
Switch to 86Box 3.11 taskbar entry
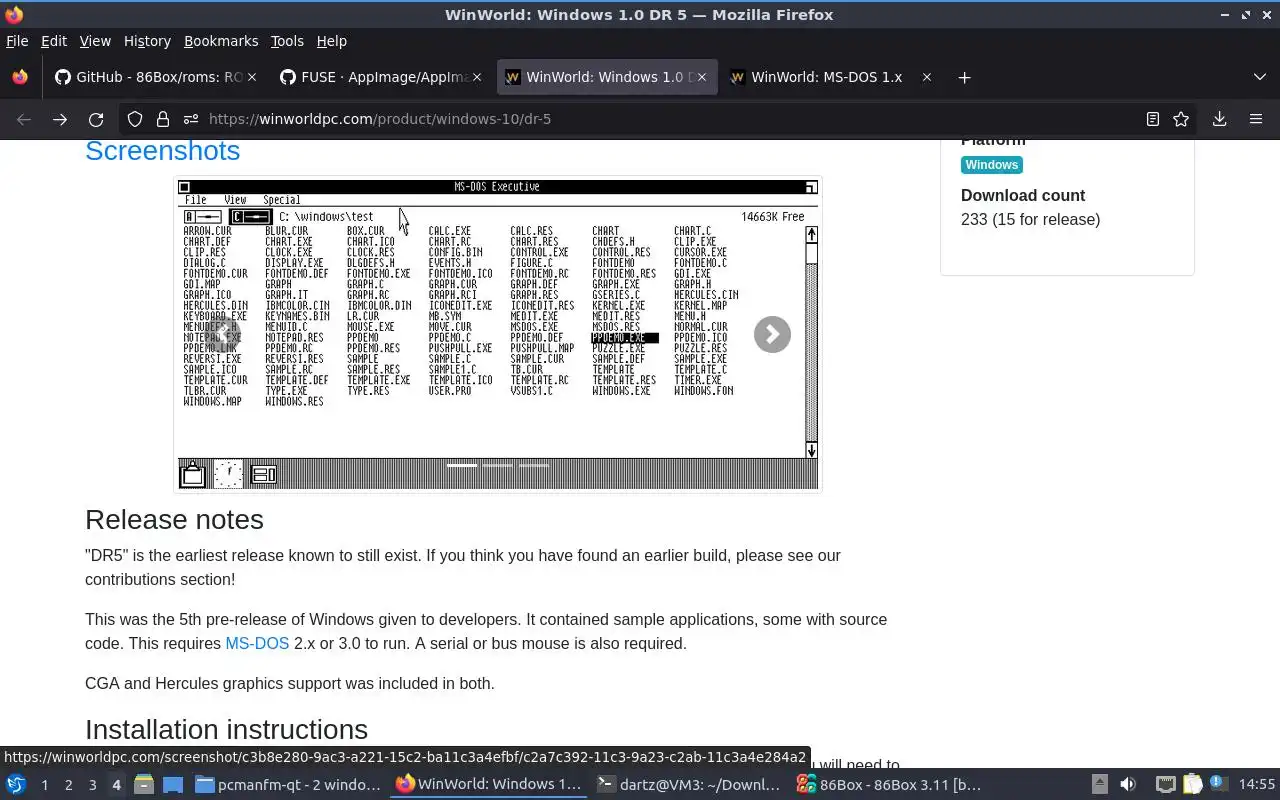(x=890, y=785)
